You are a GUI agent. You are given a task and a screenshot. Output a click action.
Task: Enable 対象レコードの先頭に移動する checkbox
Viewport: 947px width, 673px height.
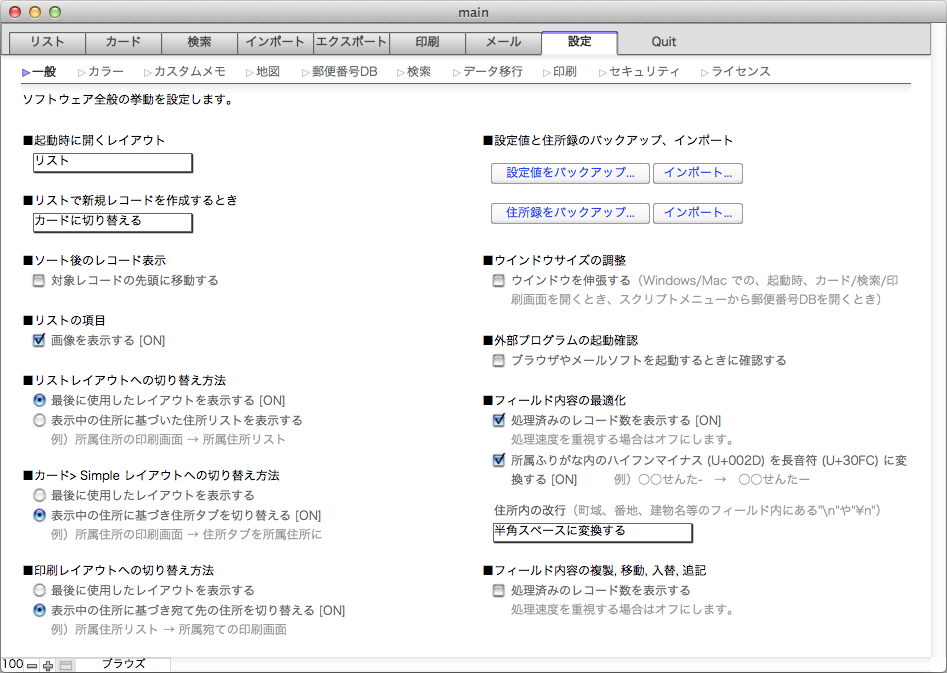click(x=39, y=281)
